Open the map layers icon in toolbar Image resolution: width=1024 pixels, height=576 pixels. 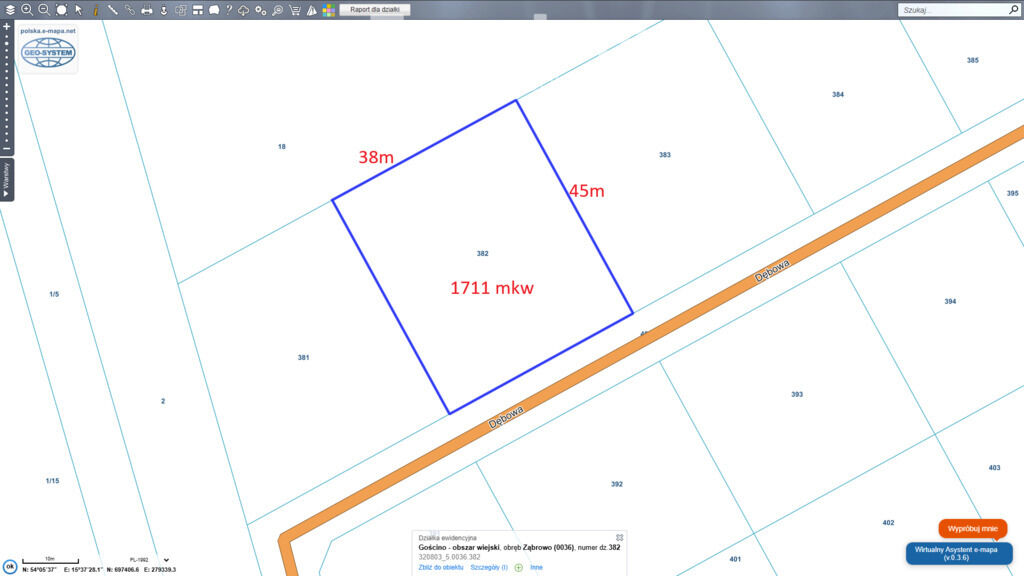[10, 9]
